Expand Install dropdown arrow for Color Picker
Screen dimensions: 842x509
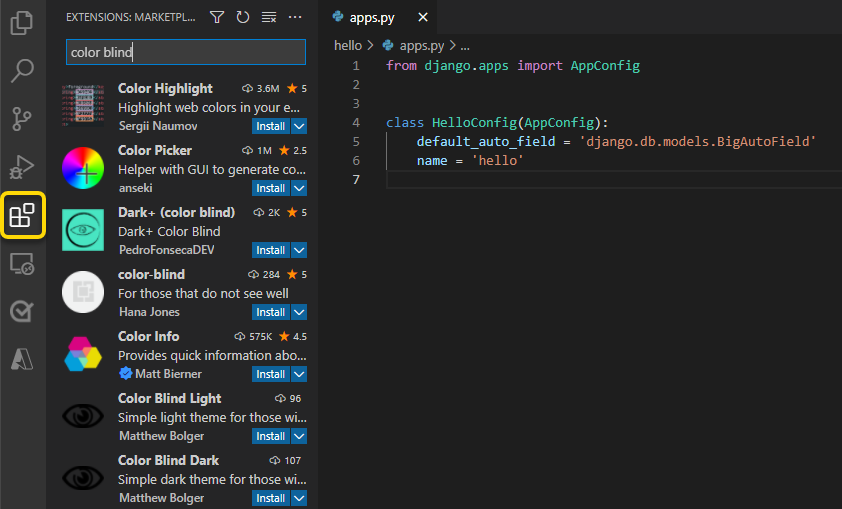[299, 188]
